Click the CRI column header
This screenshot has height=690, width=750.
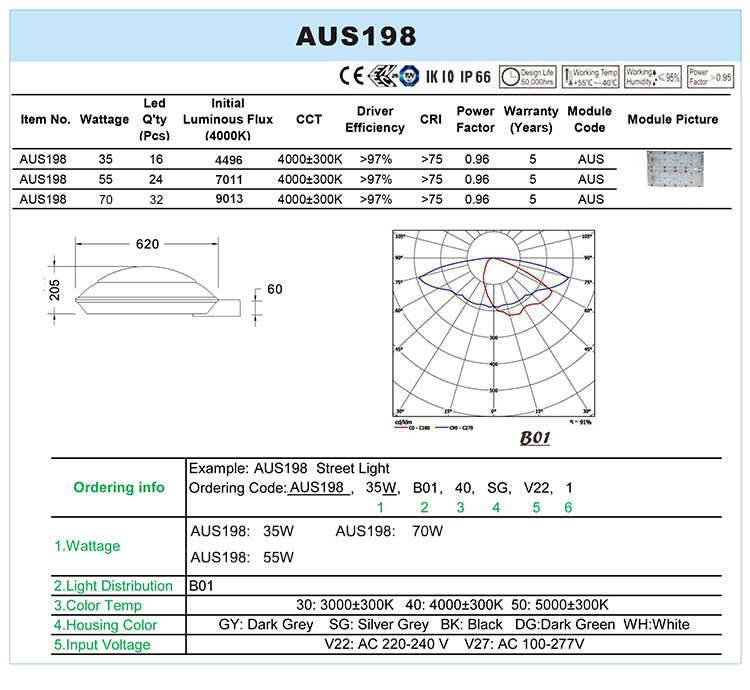point(431,120)
